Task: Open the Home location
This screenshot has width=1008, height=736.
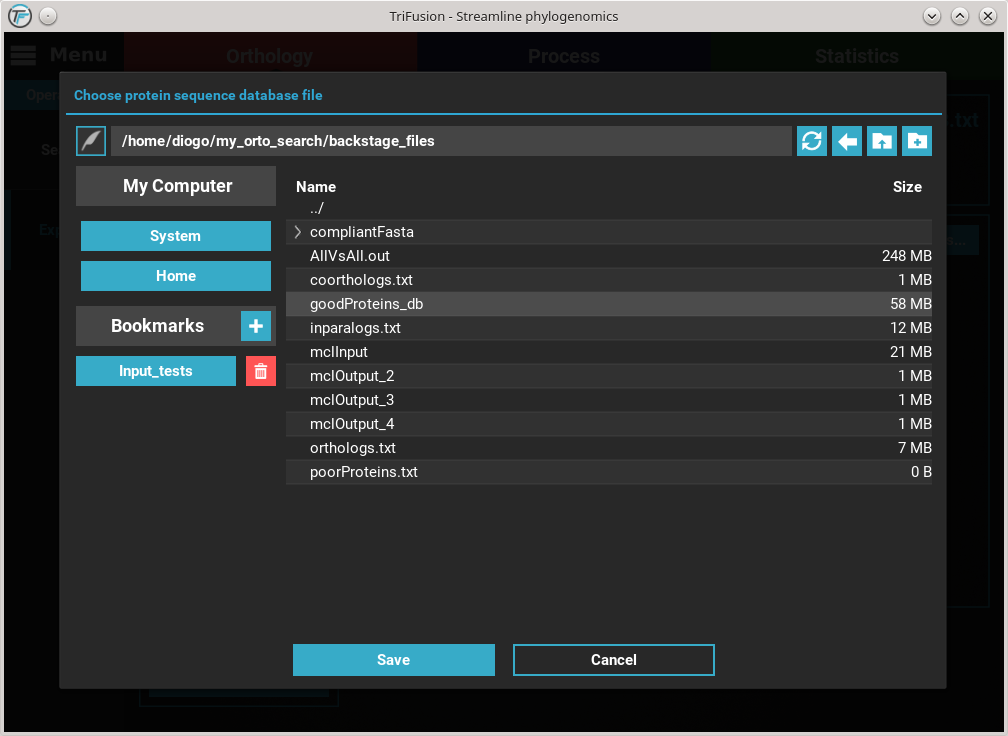Action: (x=176, y=276)
